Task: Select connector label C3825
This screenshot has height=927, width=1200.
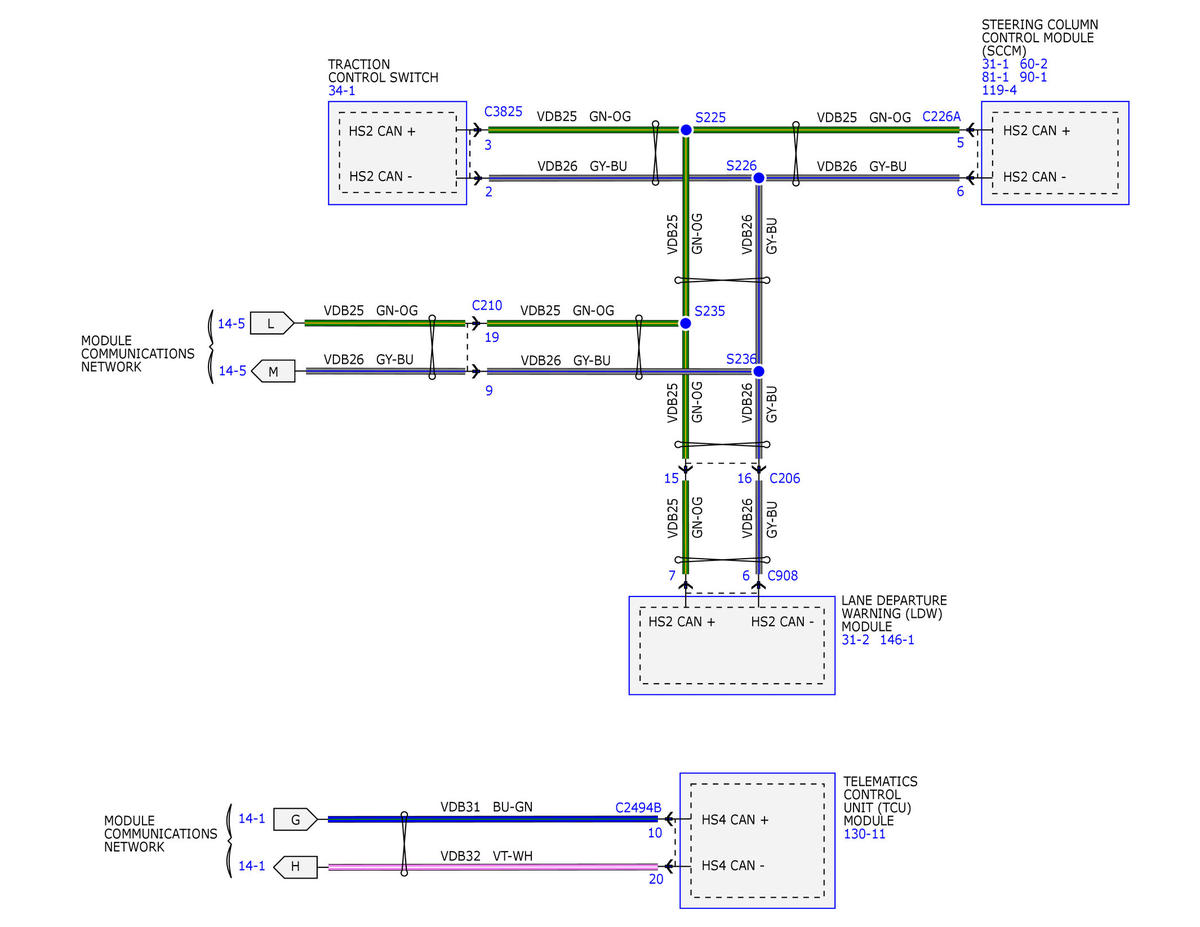Action: point(503,112)
